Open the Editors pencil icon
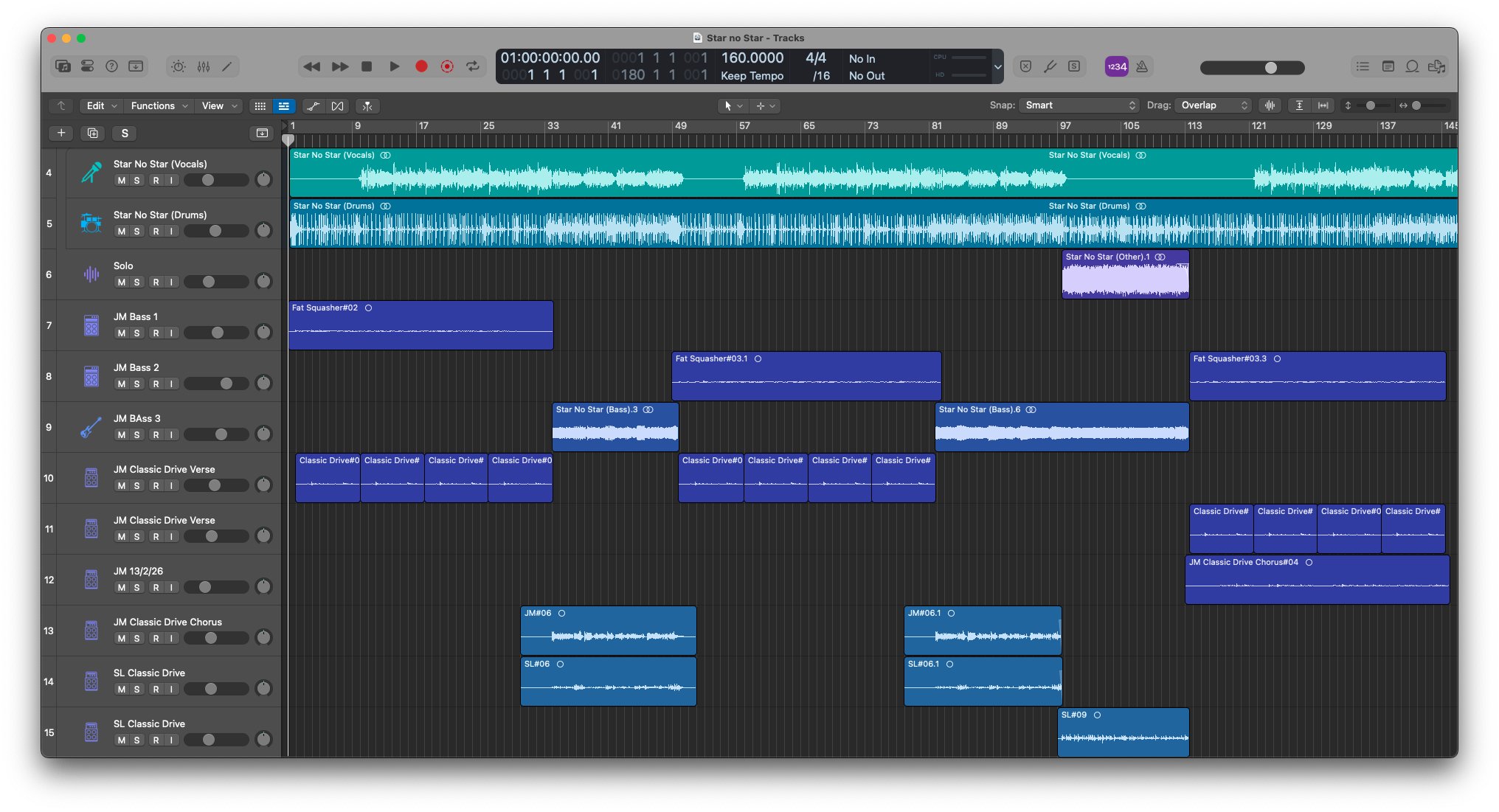Image resolution: width=1499 pixels, height=812 pixels. tap(227, 66)
